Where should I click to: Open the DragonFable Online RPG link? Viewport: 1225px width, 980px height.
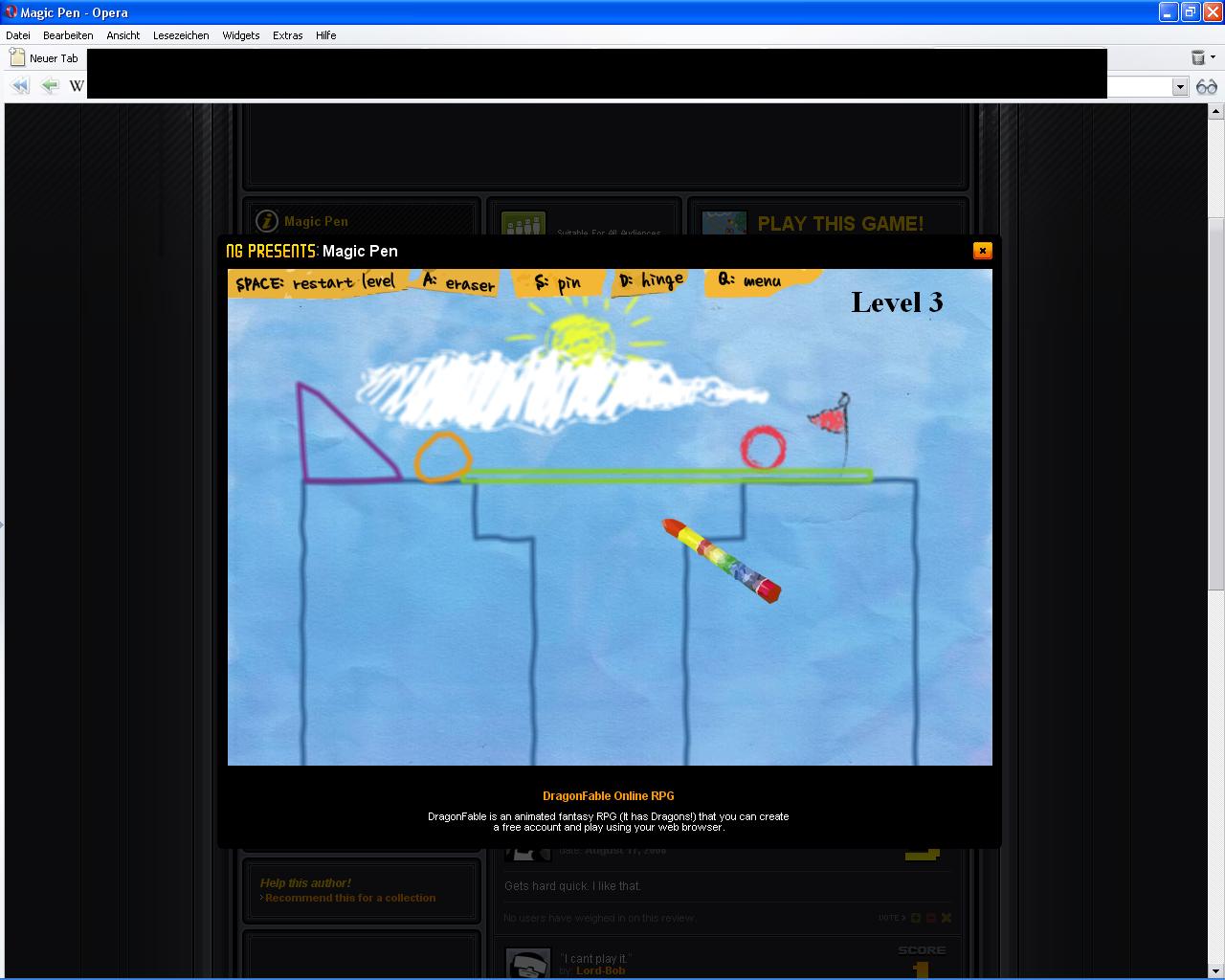pos(608,796)
